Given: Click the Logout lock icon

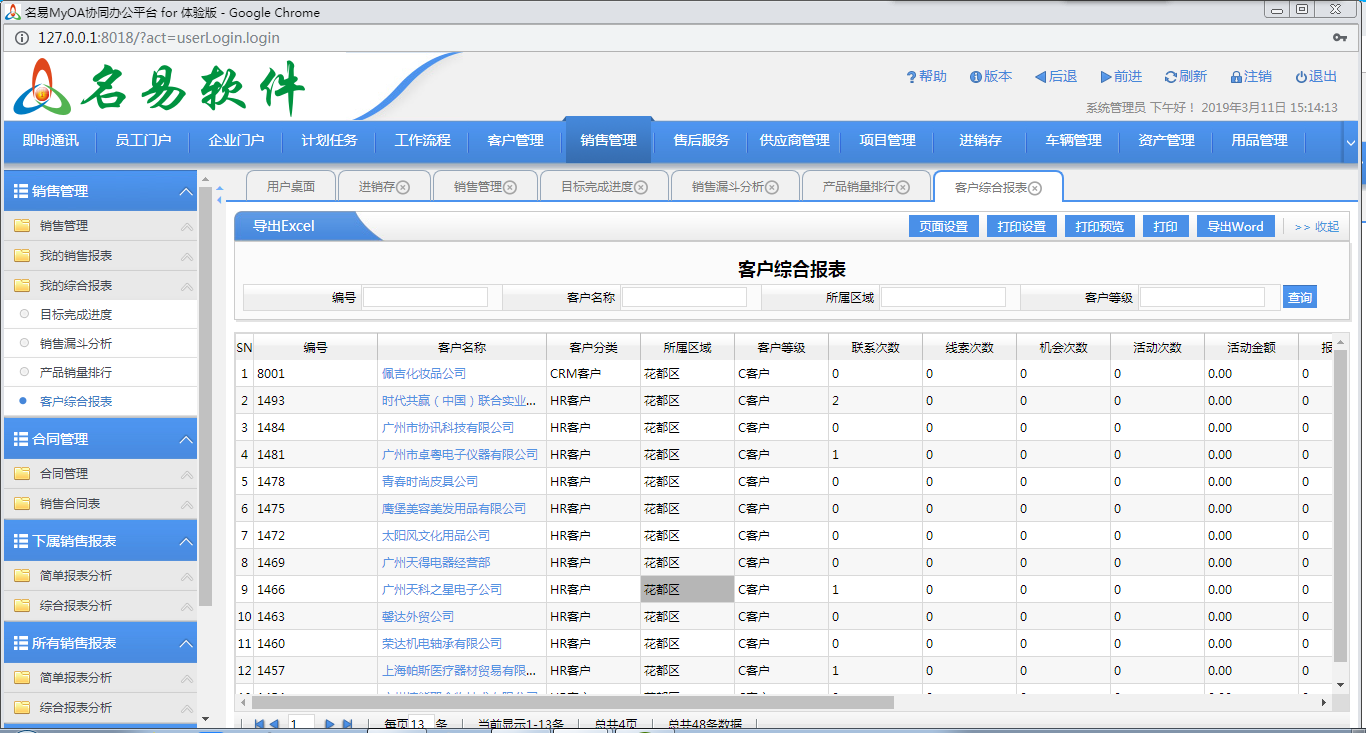Looking at the screenshot, I should point(1236,77).
